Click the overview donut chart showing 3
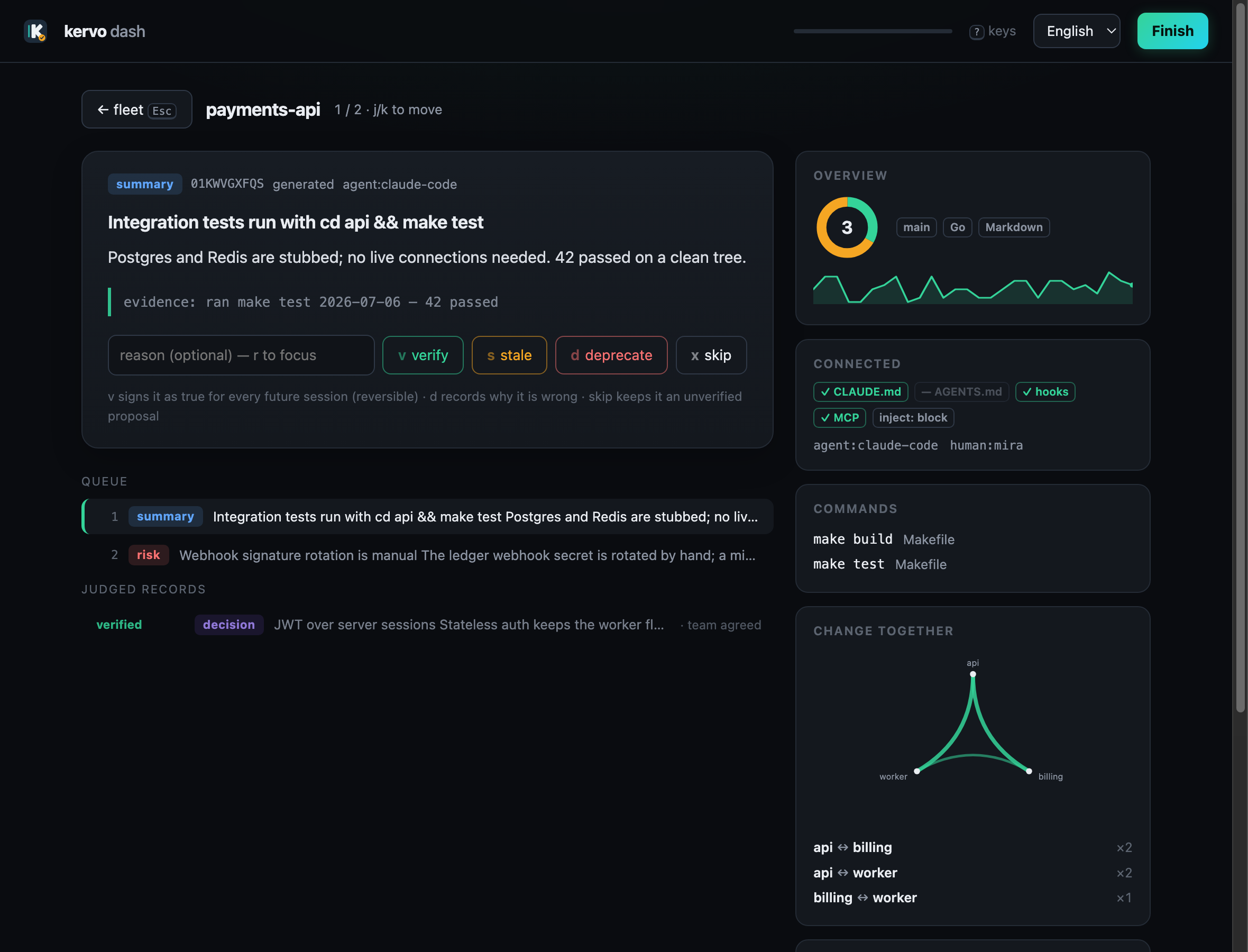The width and height of the screenshot is (1248, 952). tap(847, 227)
